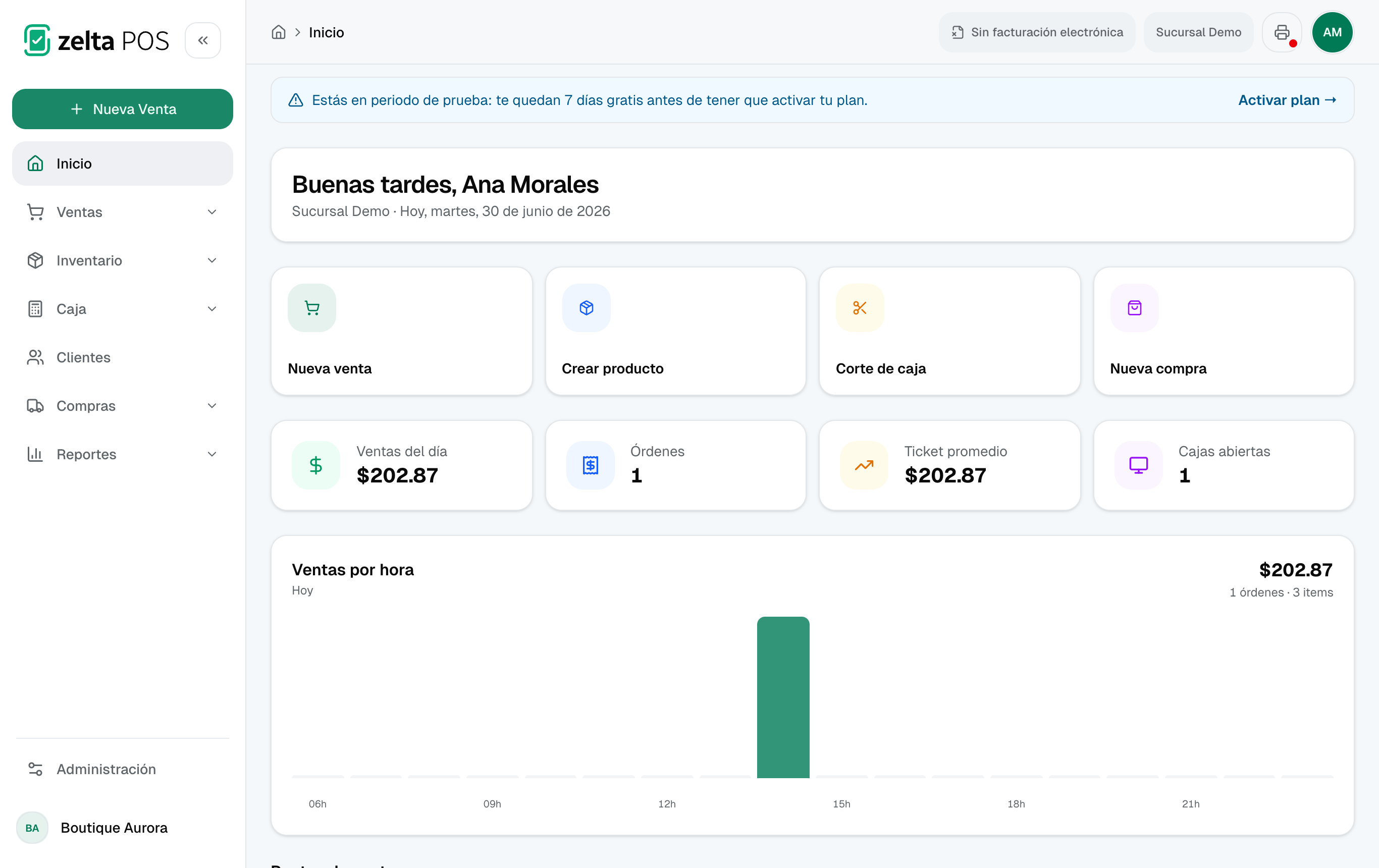Open the Sucursal Demo branch selector
The image size is (1379, 868).
pyautogui.click(x=1198, y=33)
